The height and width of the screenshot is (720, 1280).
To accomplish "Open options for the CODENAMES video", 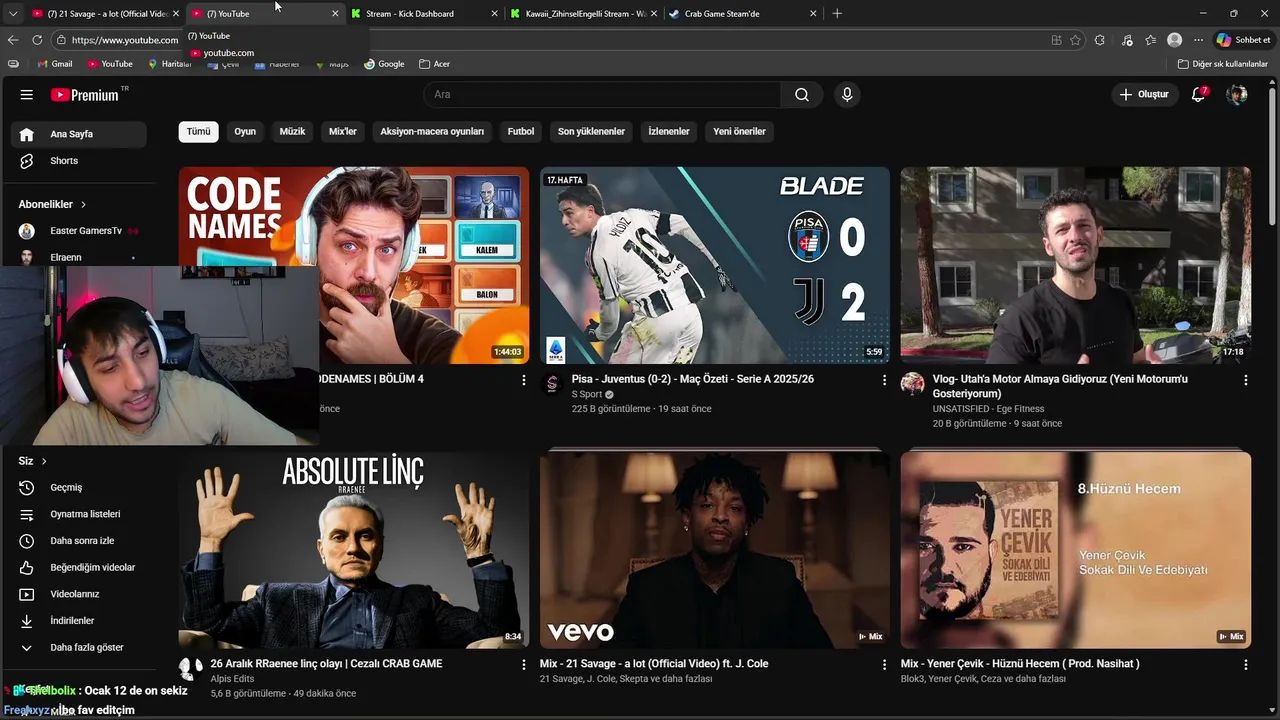I will 523,380.
